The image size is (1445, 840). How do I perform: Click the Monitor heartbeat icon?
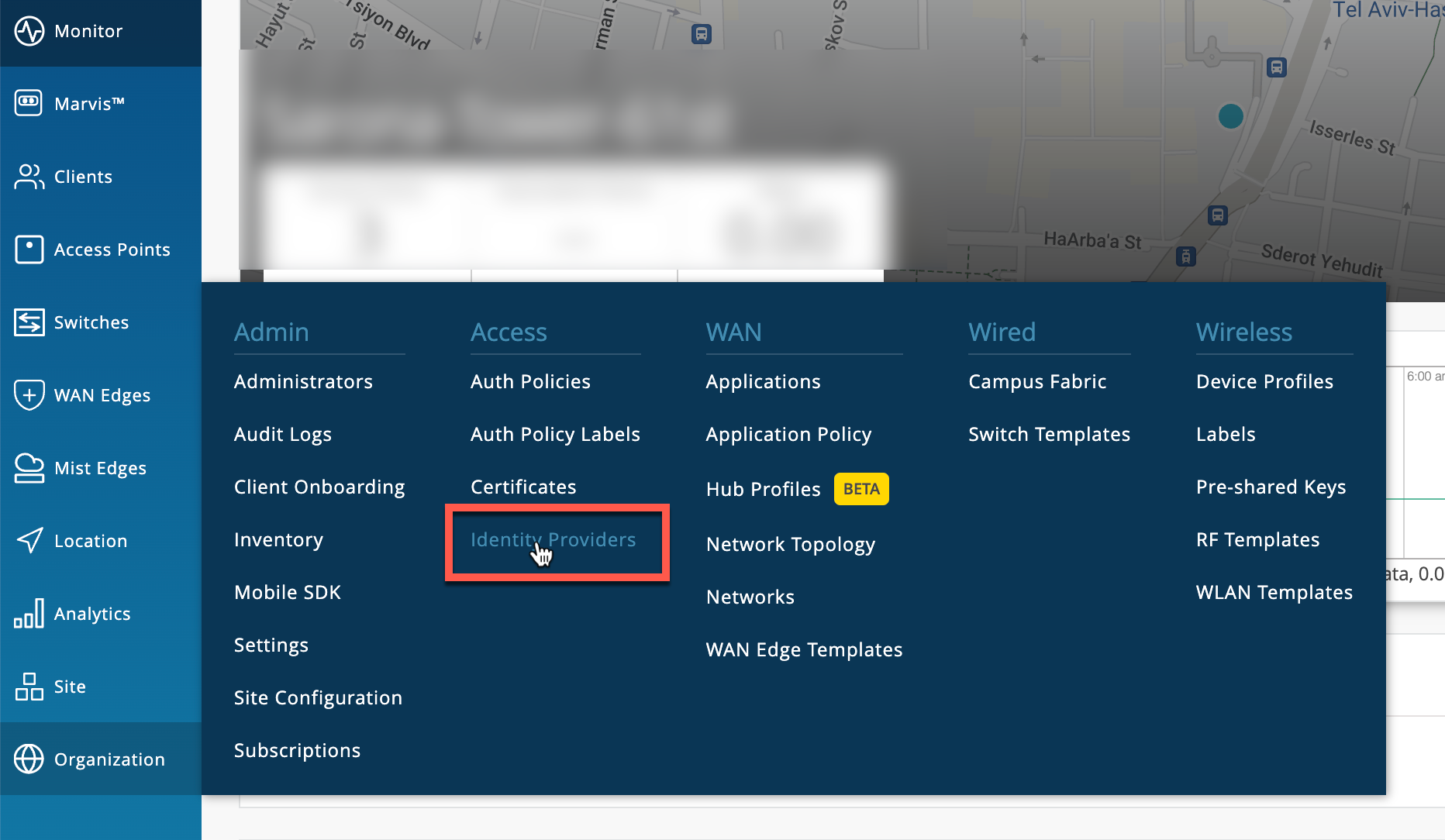click(29, 31)
